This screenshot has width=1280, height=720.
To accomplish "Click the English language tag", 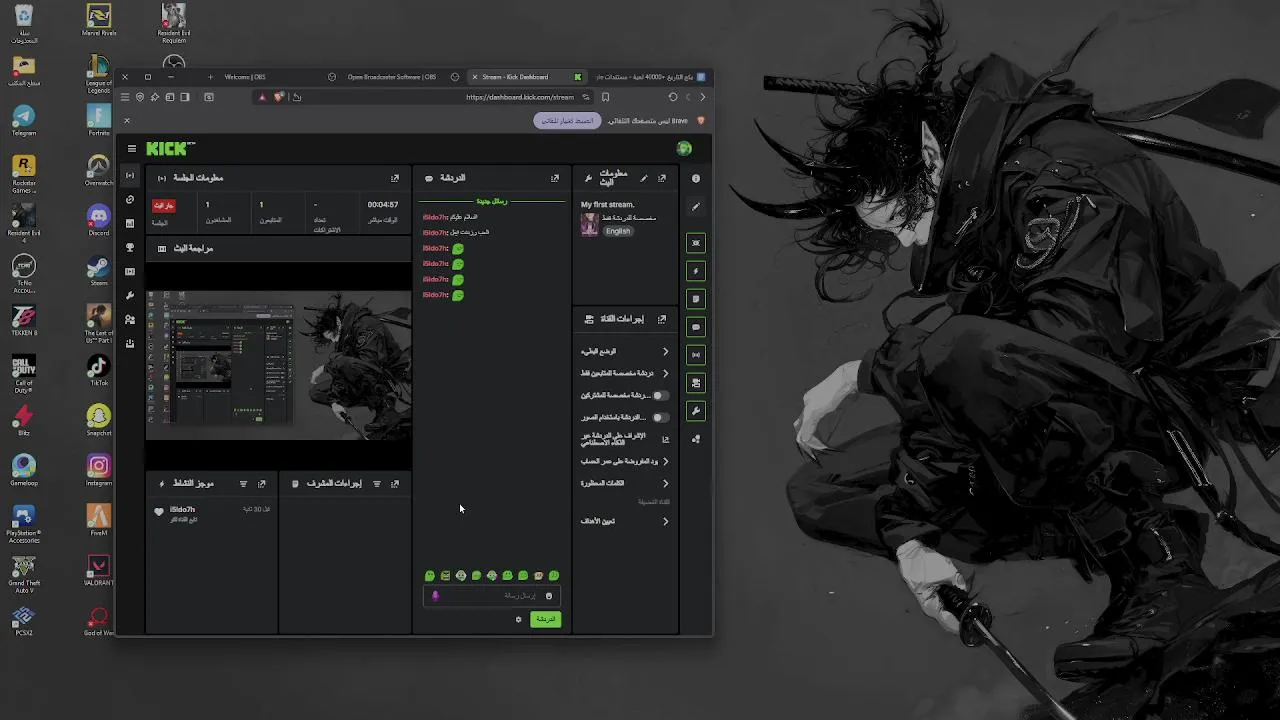I will tap(618, 231).
